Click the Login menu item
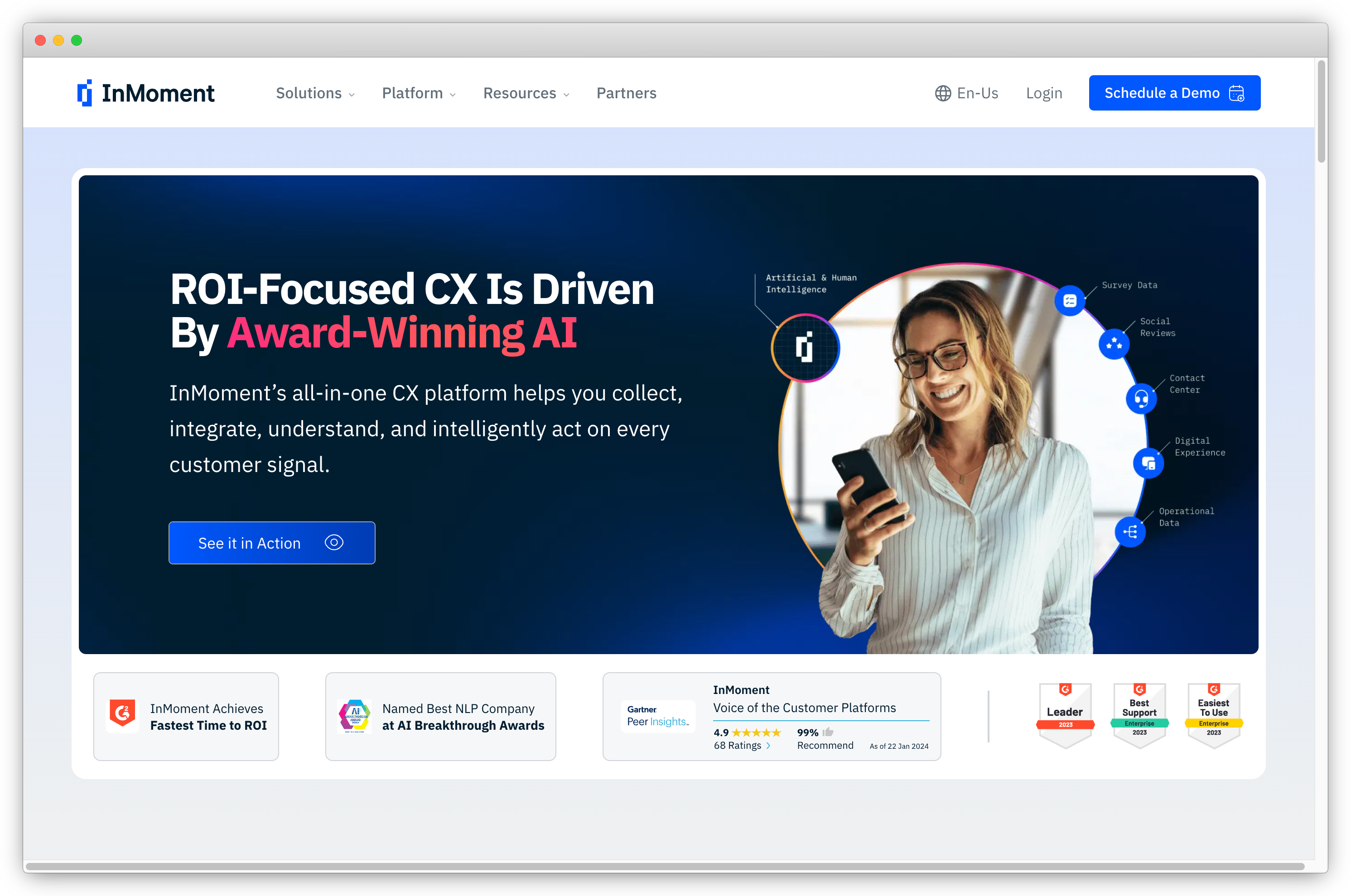Screen dimensions: 1351x896 tap(1043, 92)
